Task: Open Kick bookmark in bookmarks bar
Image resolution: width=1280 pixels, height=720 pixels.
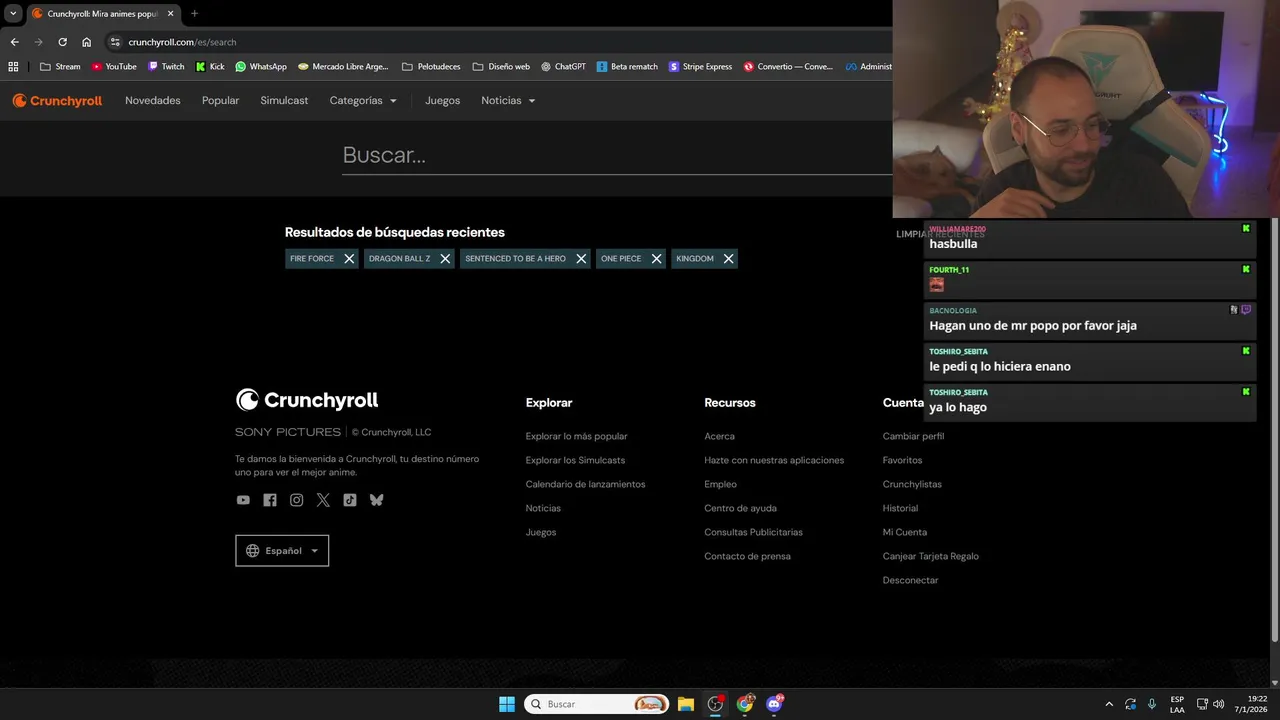Action: (x=210, y=67)
